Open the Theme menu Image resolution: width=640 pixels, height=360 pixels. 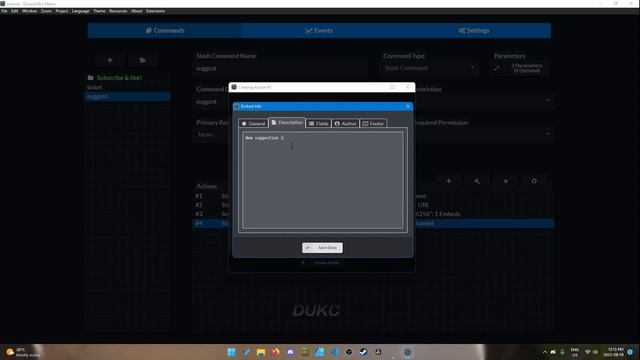tap(99, 11)
